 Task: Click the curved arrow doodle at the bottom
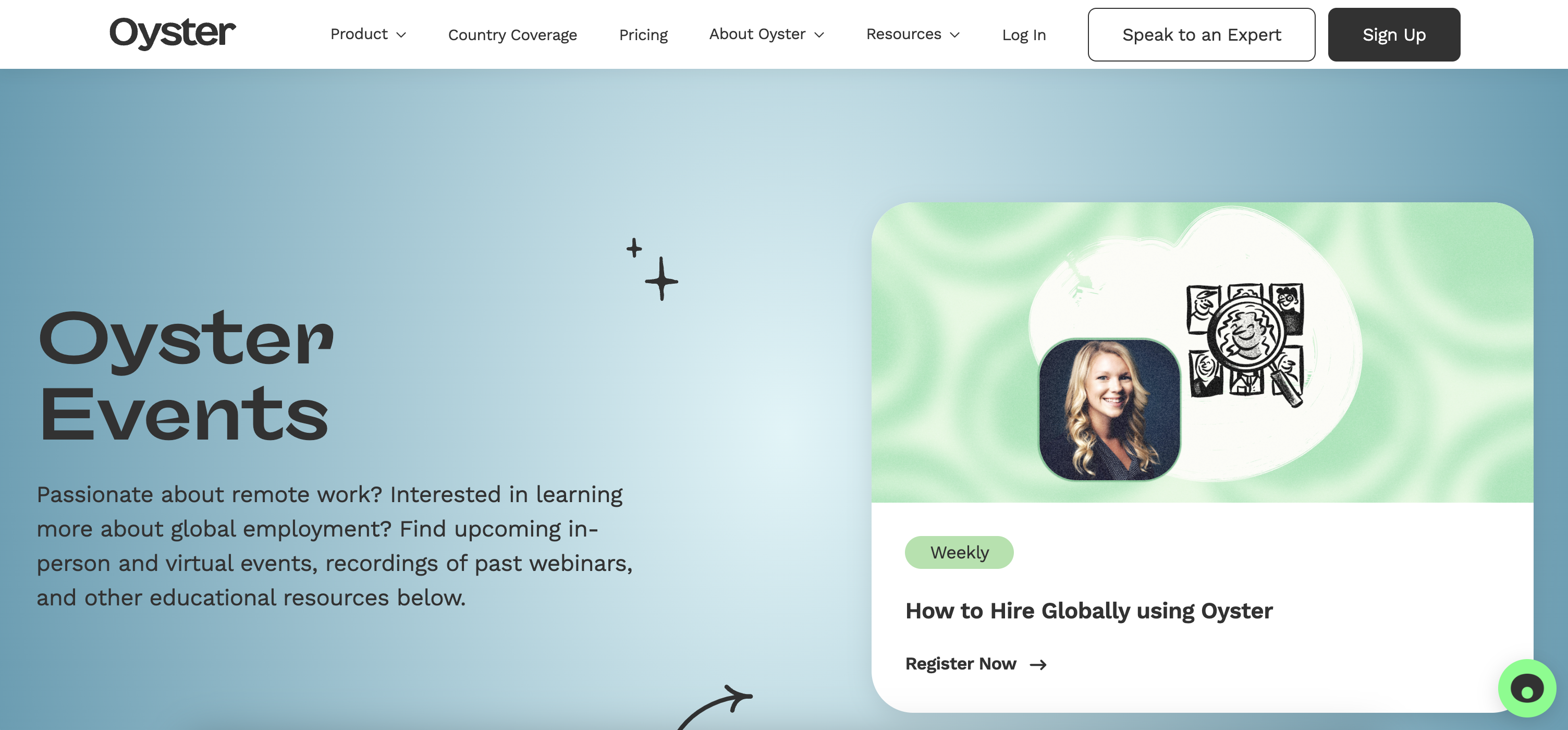coord(715,707)
